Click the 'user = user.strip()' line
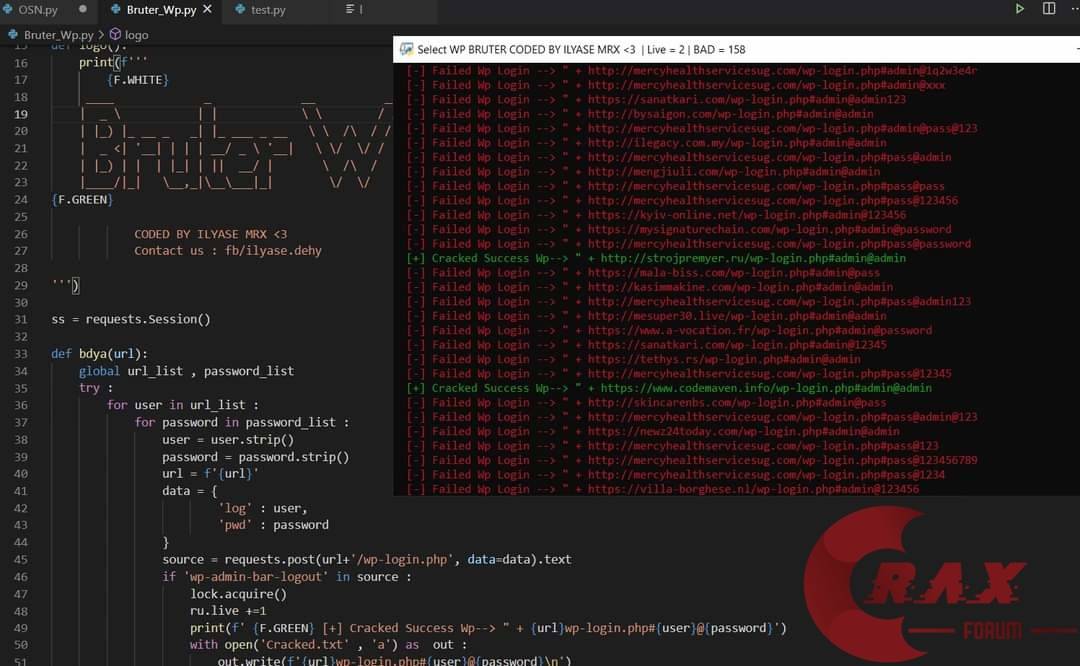This screenshot has width=1080, height=666. coord(228,439)
